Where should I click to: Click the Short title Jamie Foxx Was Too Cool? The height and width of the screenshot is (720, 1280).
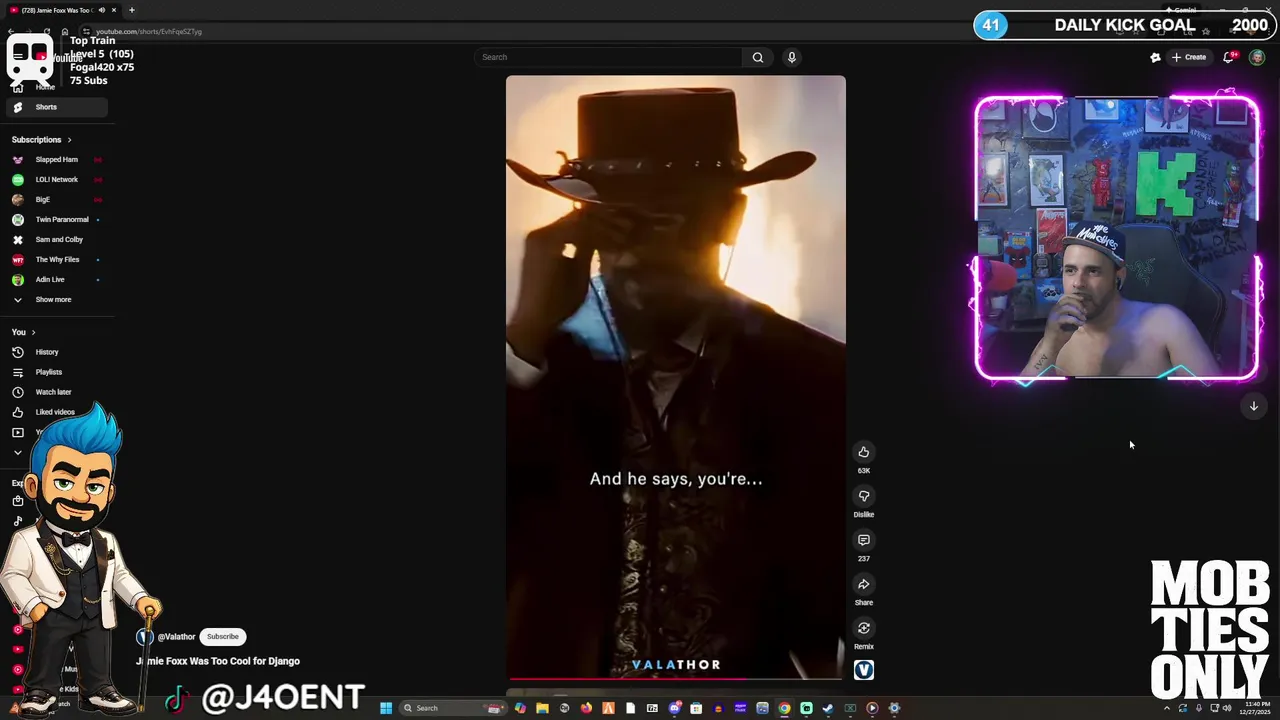(x=218, y=661)
